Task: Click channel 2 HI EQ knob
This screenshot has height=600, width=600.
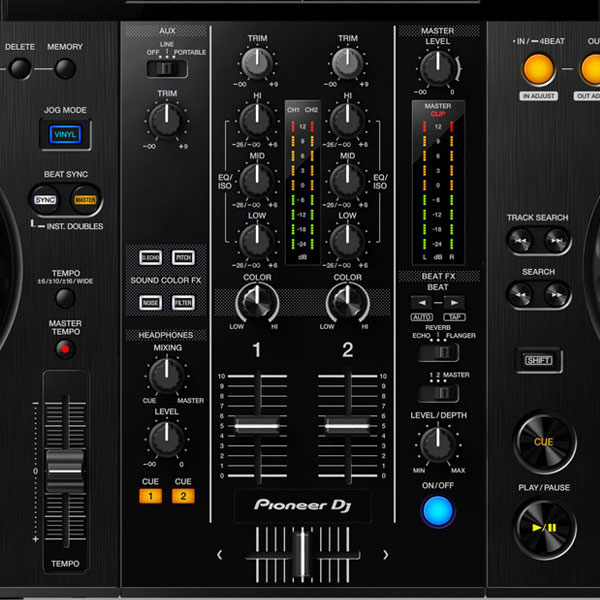Action: (347, 120)
